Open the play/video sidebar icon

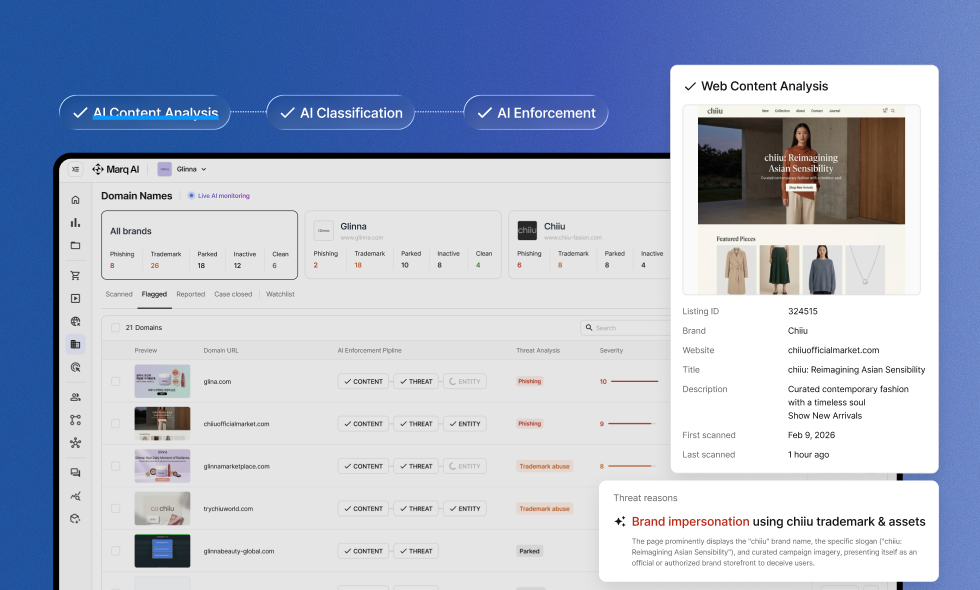click(76, 299)
